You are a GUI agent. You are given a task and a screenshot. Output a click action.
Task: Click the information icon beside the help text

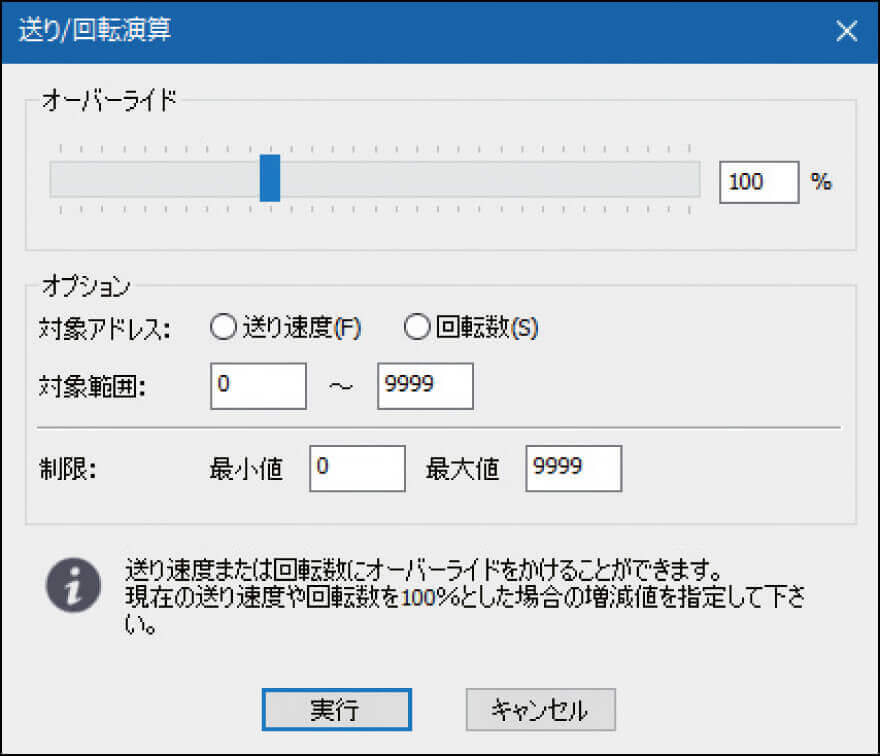click(73, 585)
